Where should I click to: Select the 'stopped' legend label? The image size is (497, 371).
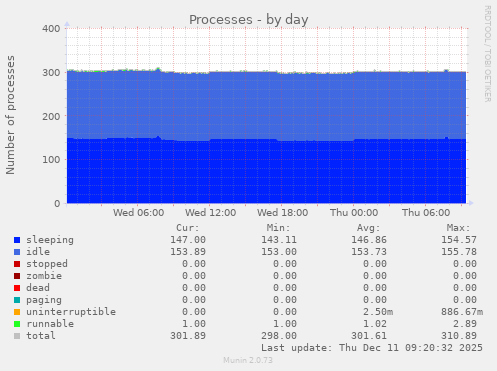tap(47, 264)
